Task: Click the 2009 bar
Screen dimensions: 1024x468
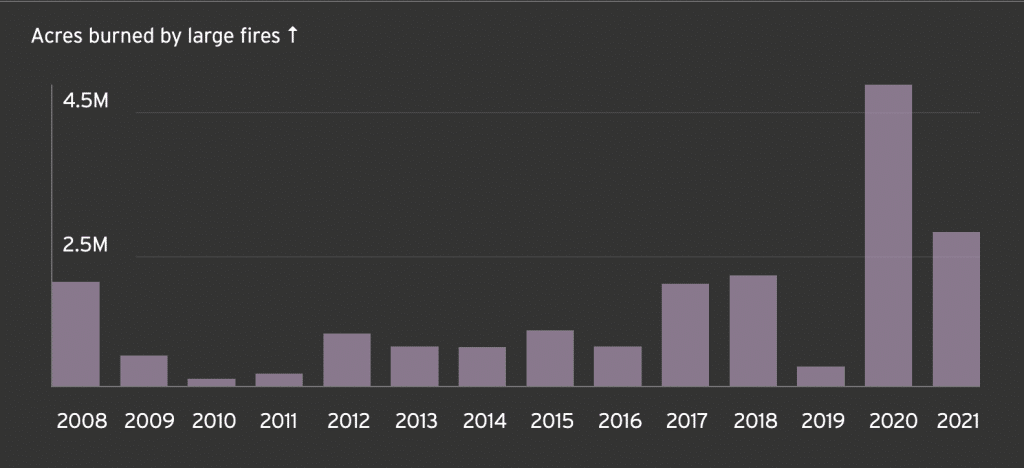Action: tap(144, 371)
